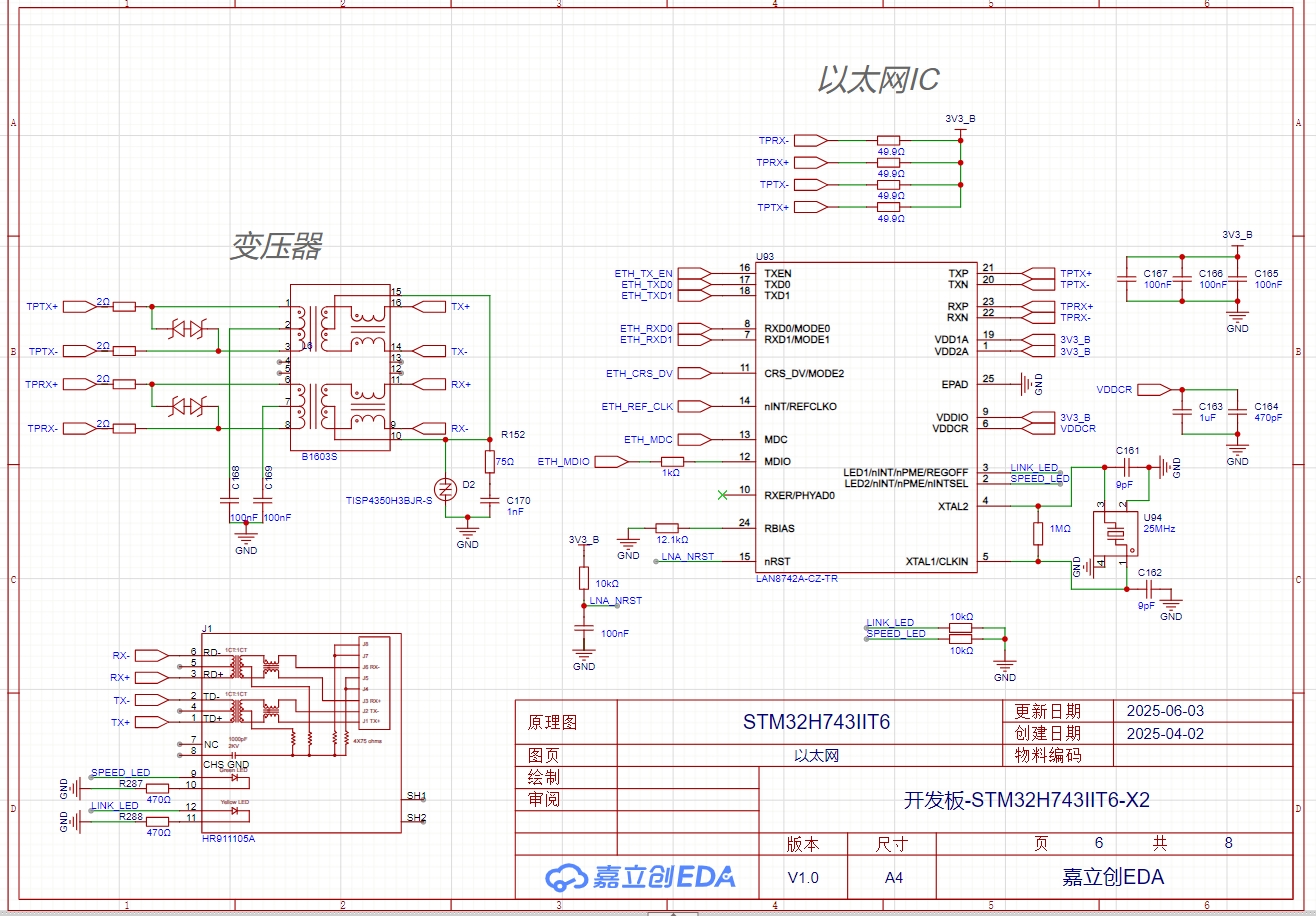Viewport: 1316px width, 916px height.
Task: Select capacitor C170 1nF
Action: pyautogui.click(x=489, y=499)
